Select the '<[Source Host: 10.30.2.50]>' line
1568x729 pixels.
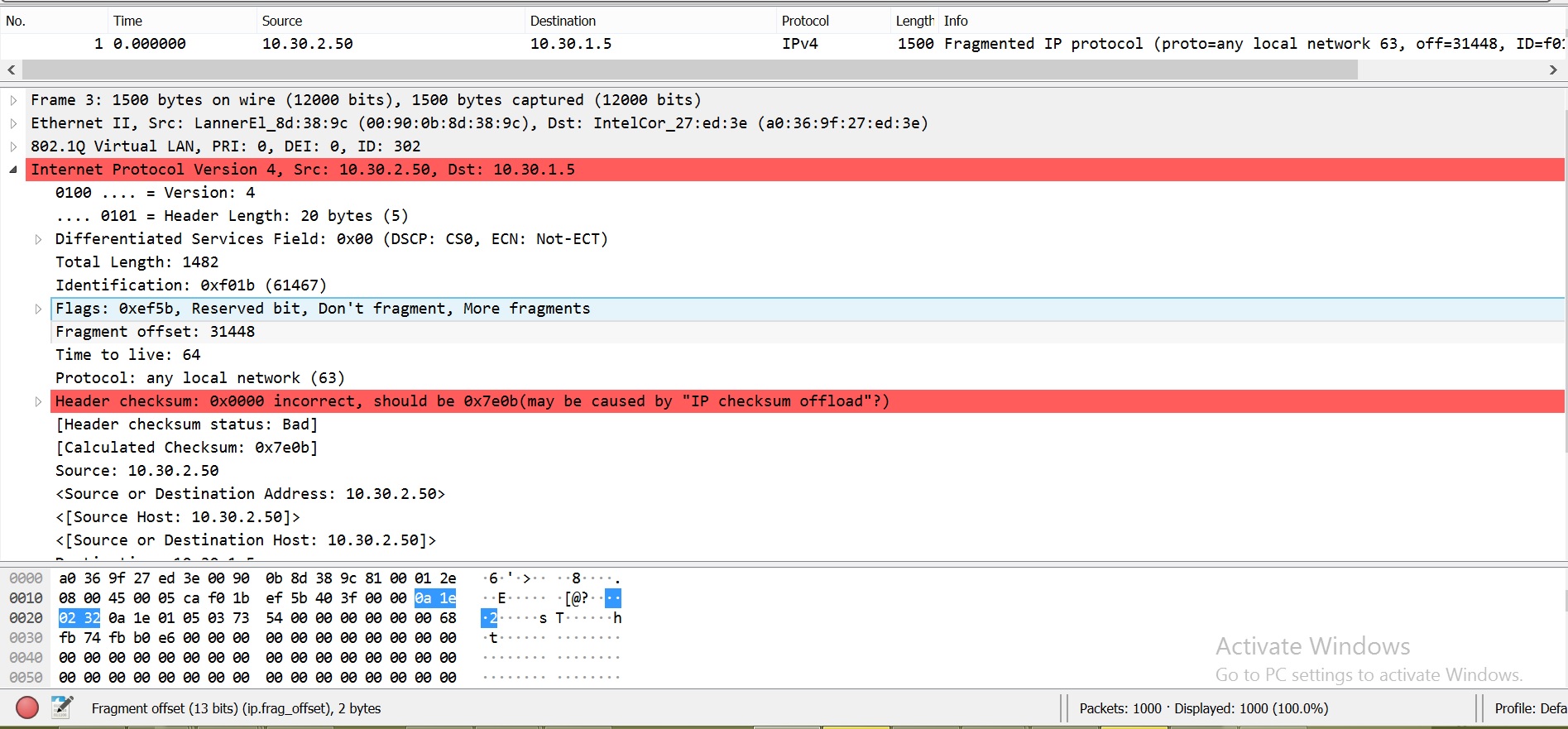178,517
